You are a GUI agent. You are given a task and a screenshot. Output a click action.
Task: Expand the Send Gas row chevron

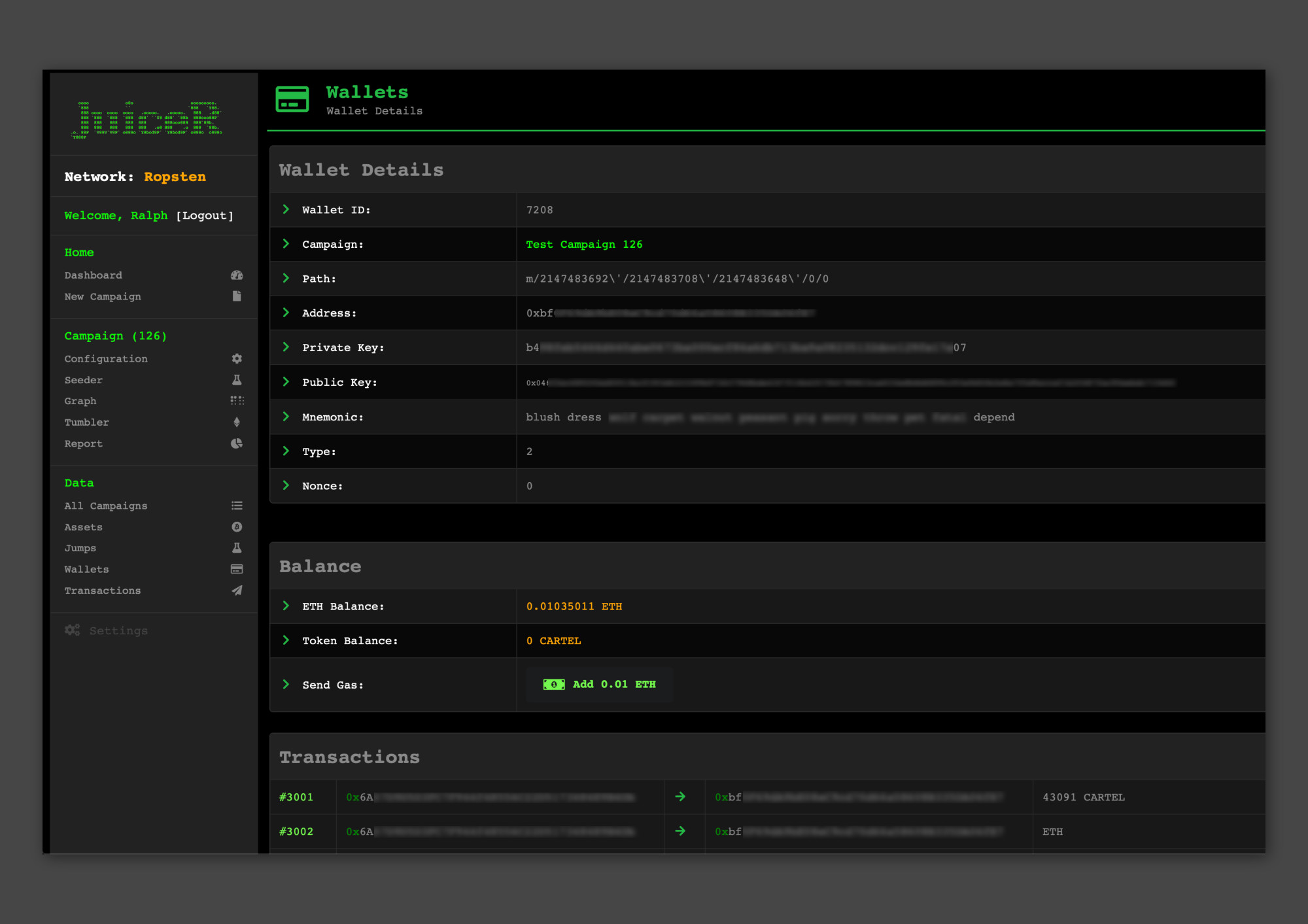[x=286, y=684]
